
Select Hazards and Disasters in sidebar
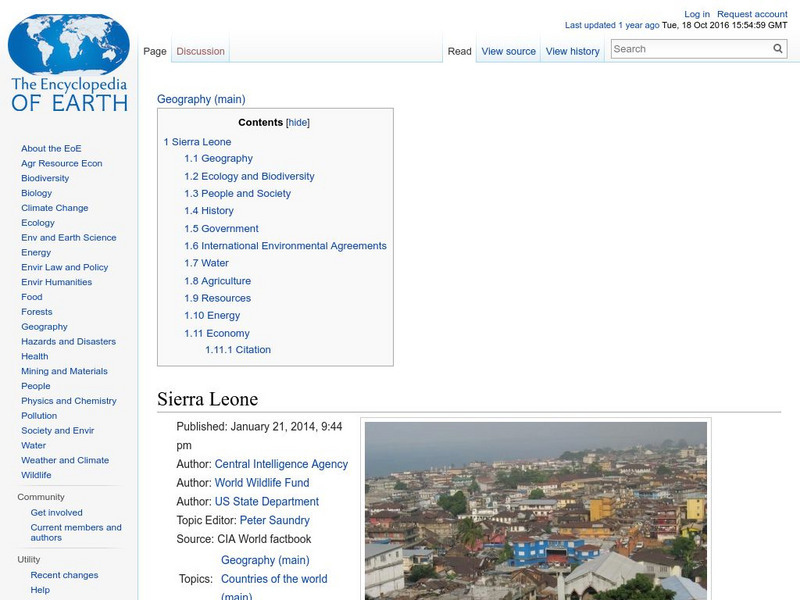pos(68,342)
